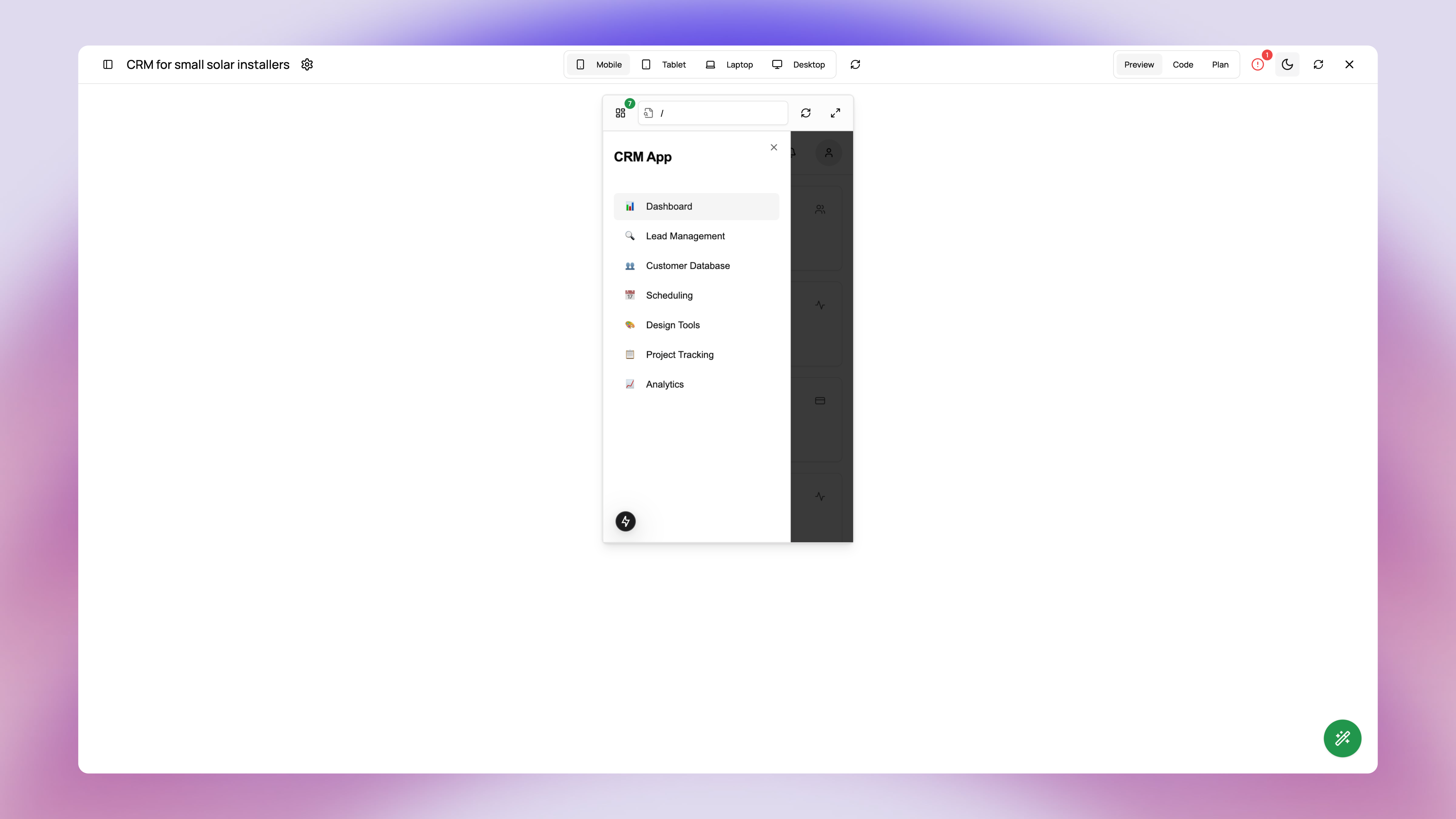Open project settings gear icon

pyautogui.click(x=307, y=64)
